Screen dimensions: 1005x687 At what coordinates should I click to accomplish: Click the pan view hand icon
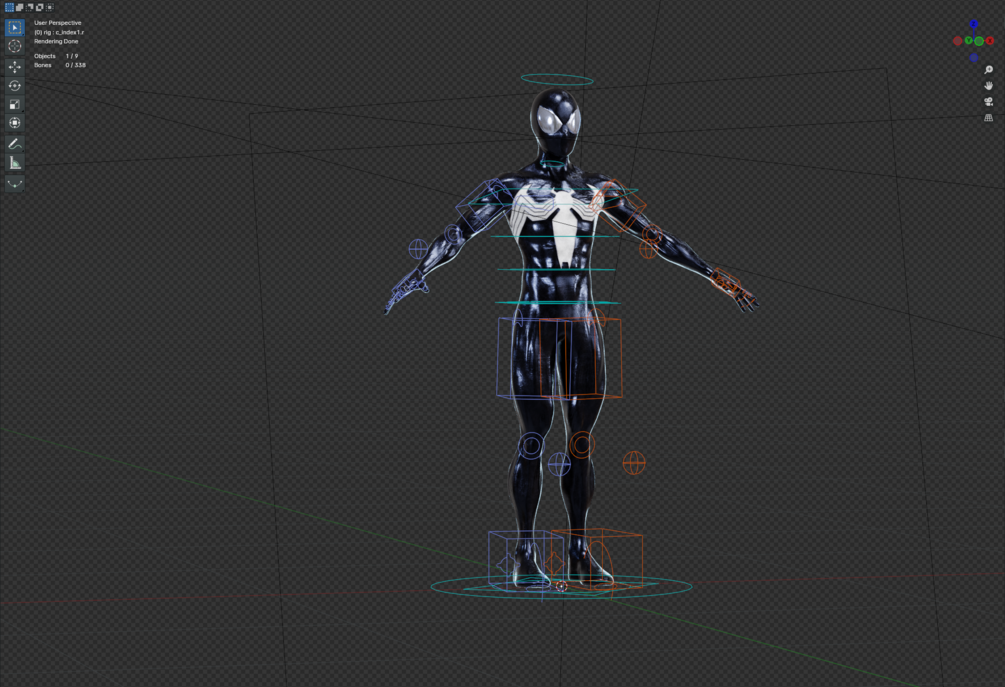point(988,86)
